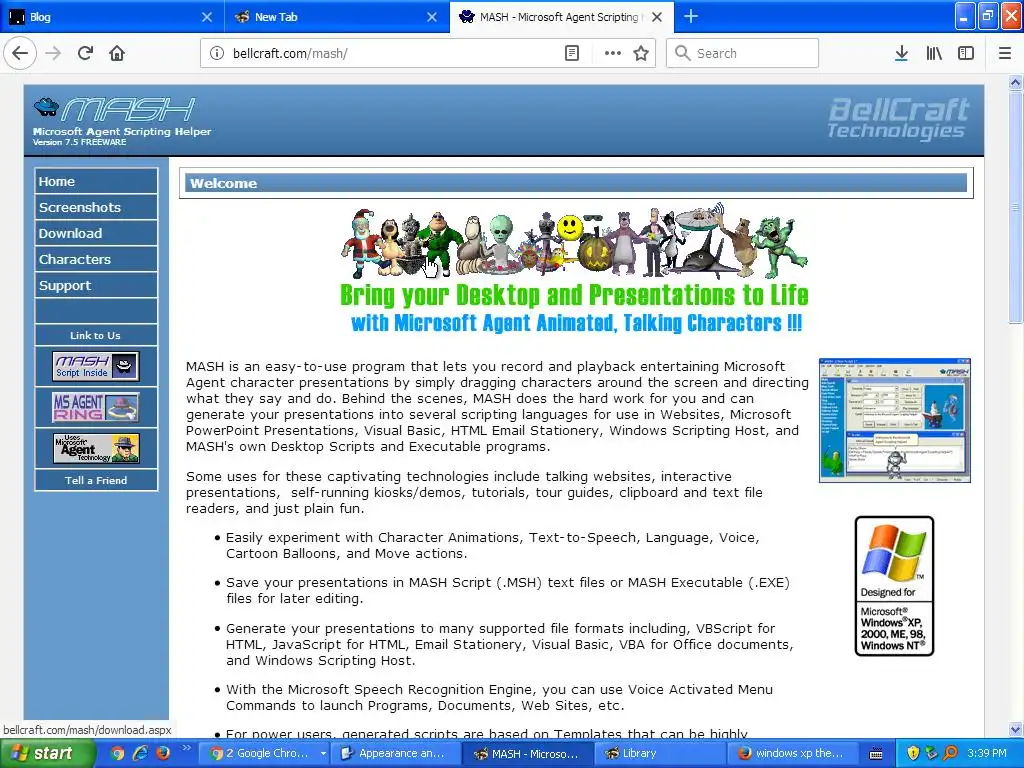
Task: Reload the current page
Action: coord(86,54)
